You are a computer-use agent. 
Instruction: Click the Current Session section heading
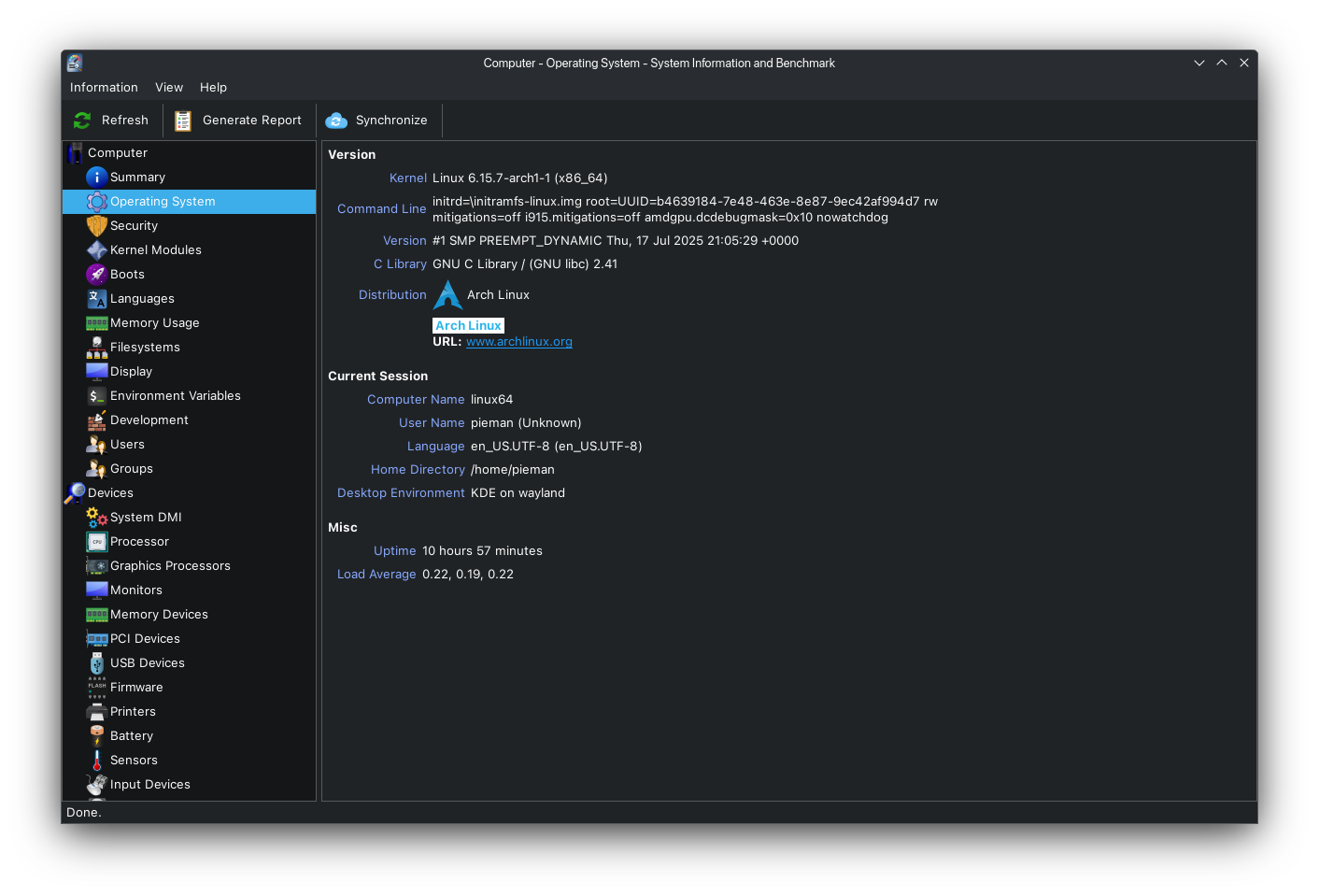point(378,376)
